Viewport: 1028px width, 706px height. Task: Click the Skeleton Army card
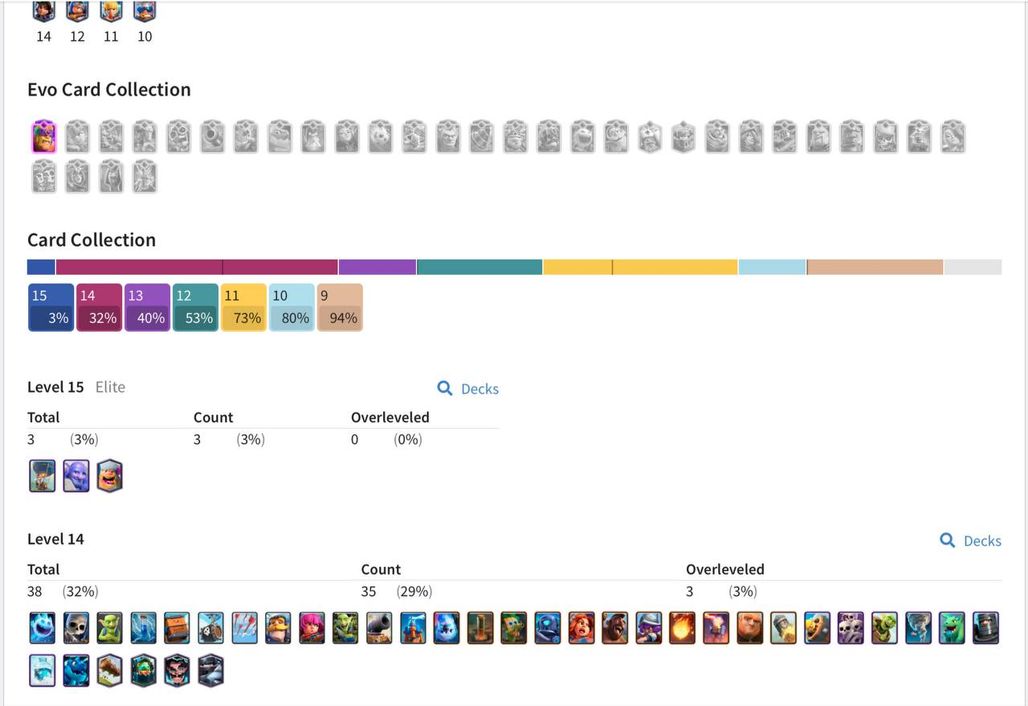(850, 627)
